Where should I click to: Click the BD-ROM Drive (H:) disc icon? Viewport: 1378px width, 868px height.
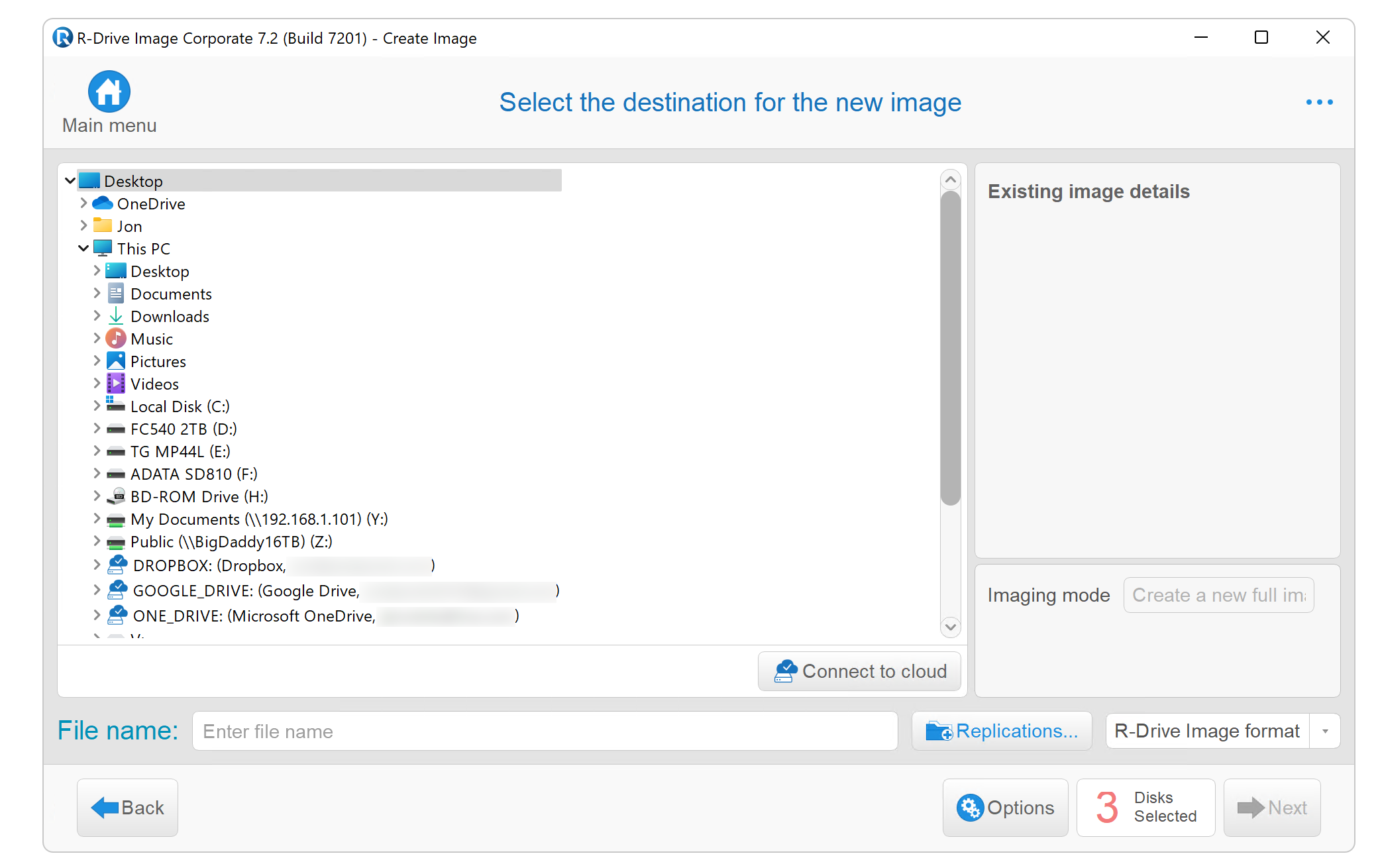click(x=116, y=496)
